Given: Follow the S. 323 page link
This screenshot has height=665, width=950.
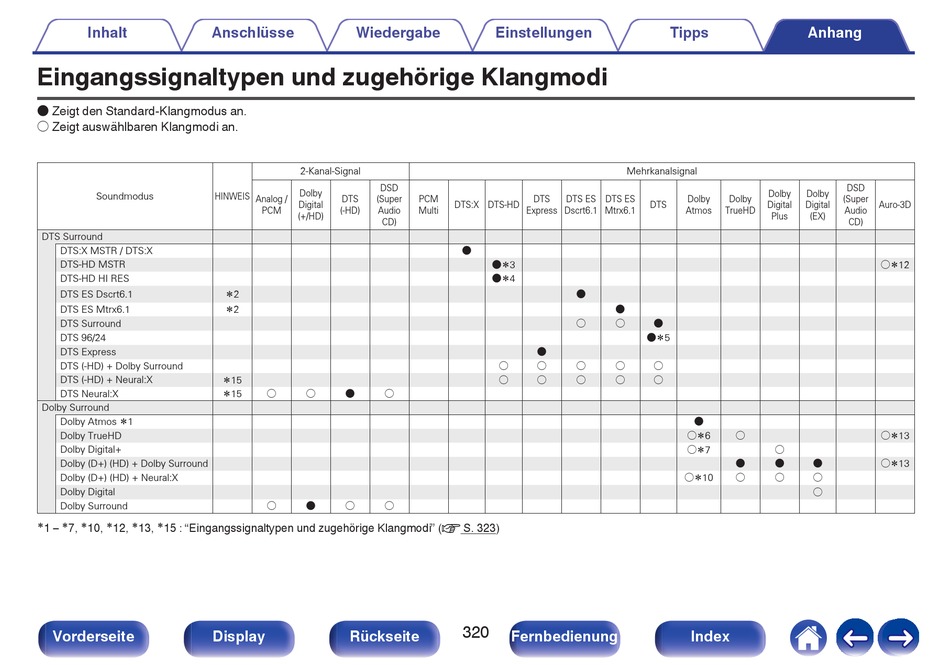Looking at the screenshot, I should coord(479,528).
